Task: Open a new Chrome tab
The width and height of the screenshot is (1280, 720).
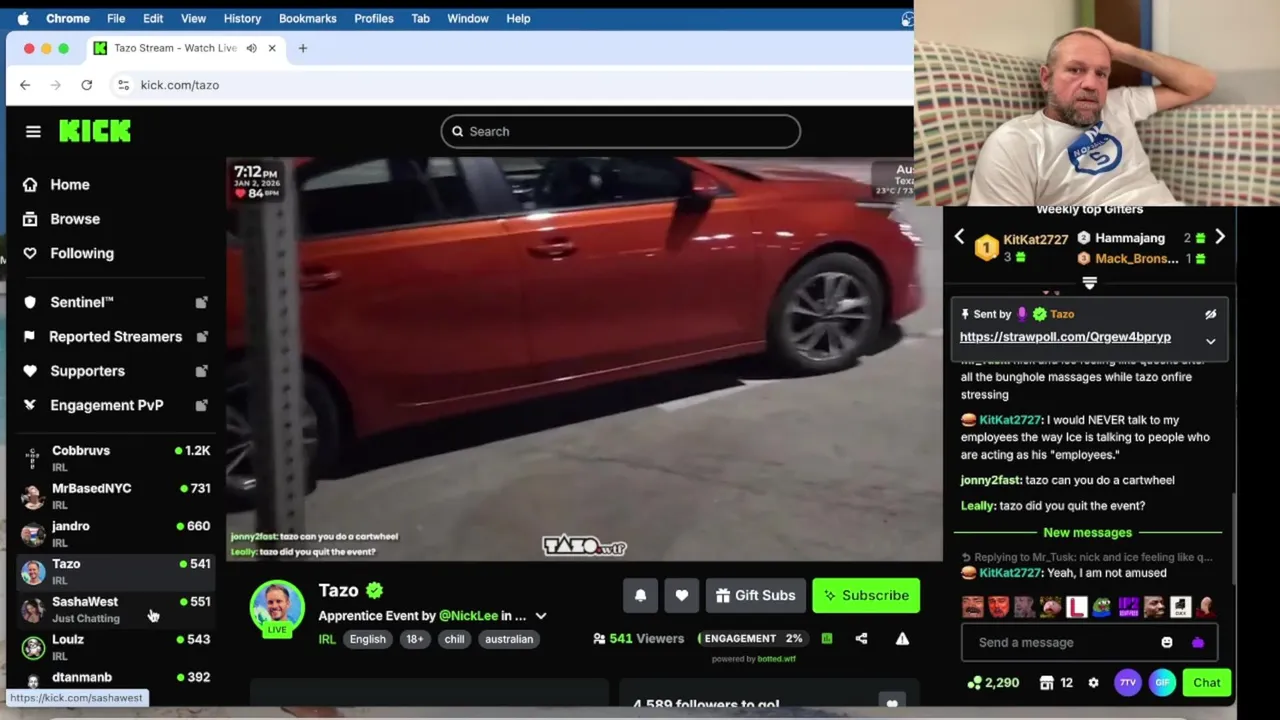Action: pyautogui.click(x=303, y=48)
